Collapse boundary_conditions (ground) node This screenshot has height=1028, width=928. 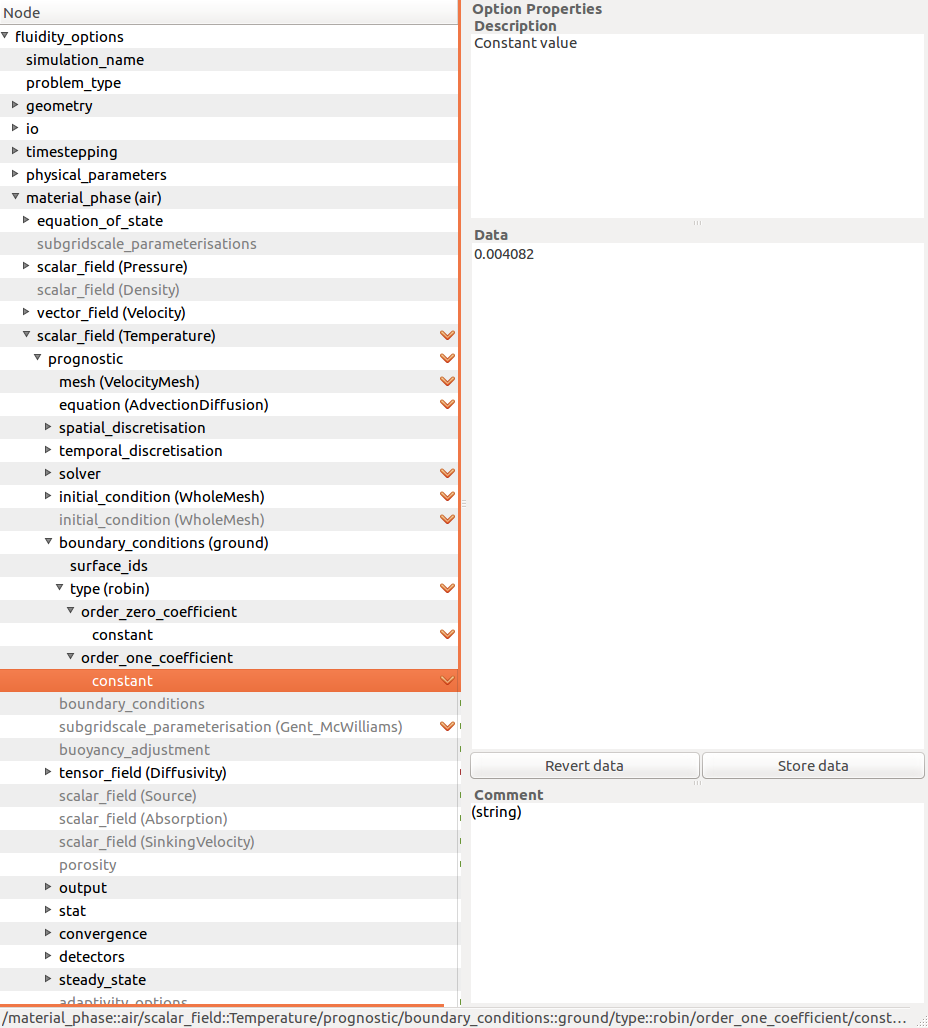pos(48,542)
